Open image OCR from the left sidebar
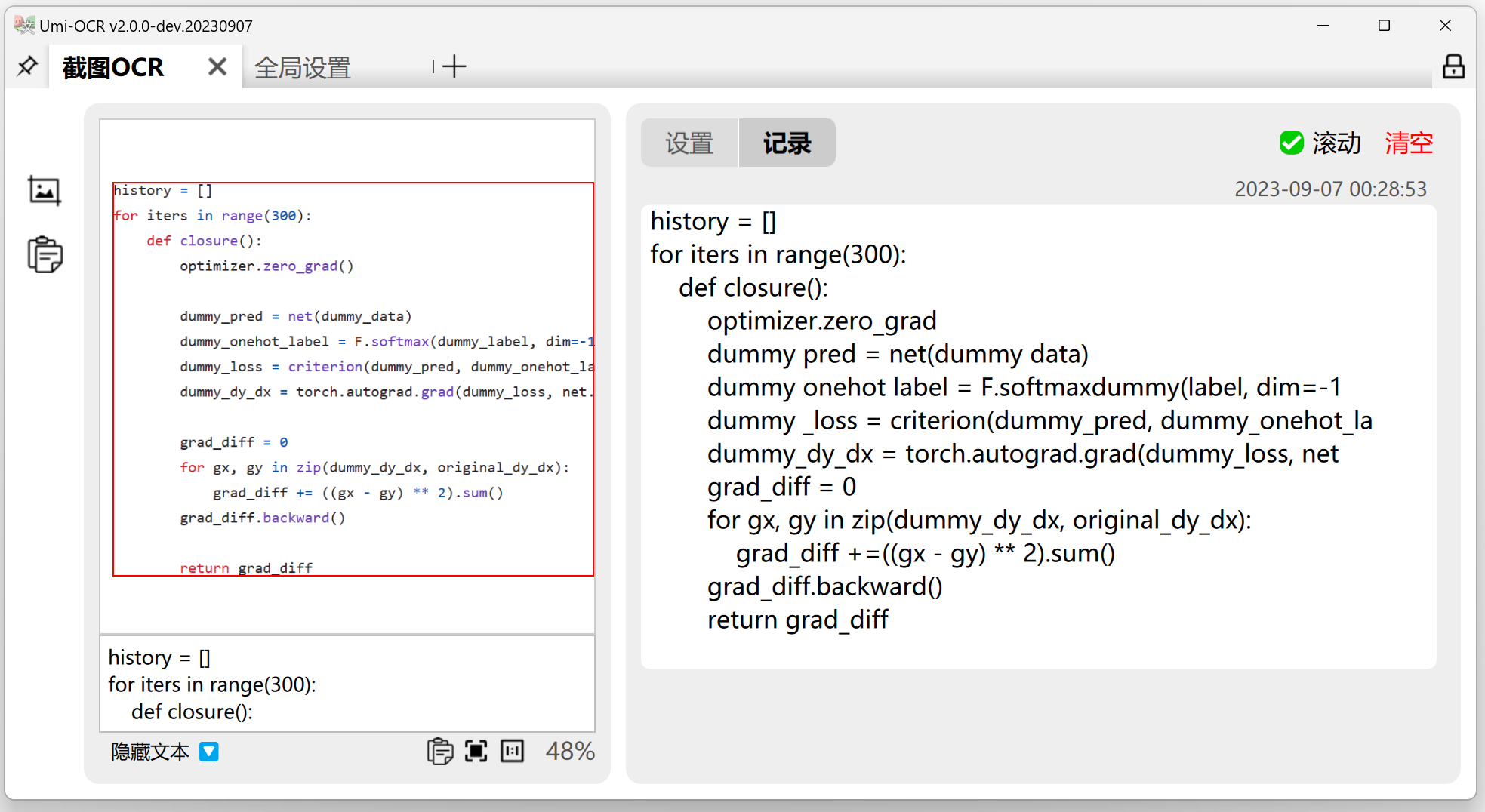 [44, 190]
